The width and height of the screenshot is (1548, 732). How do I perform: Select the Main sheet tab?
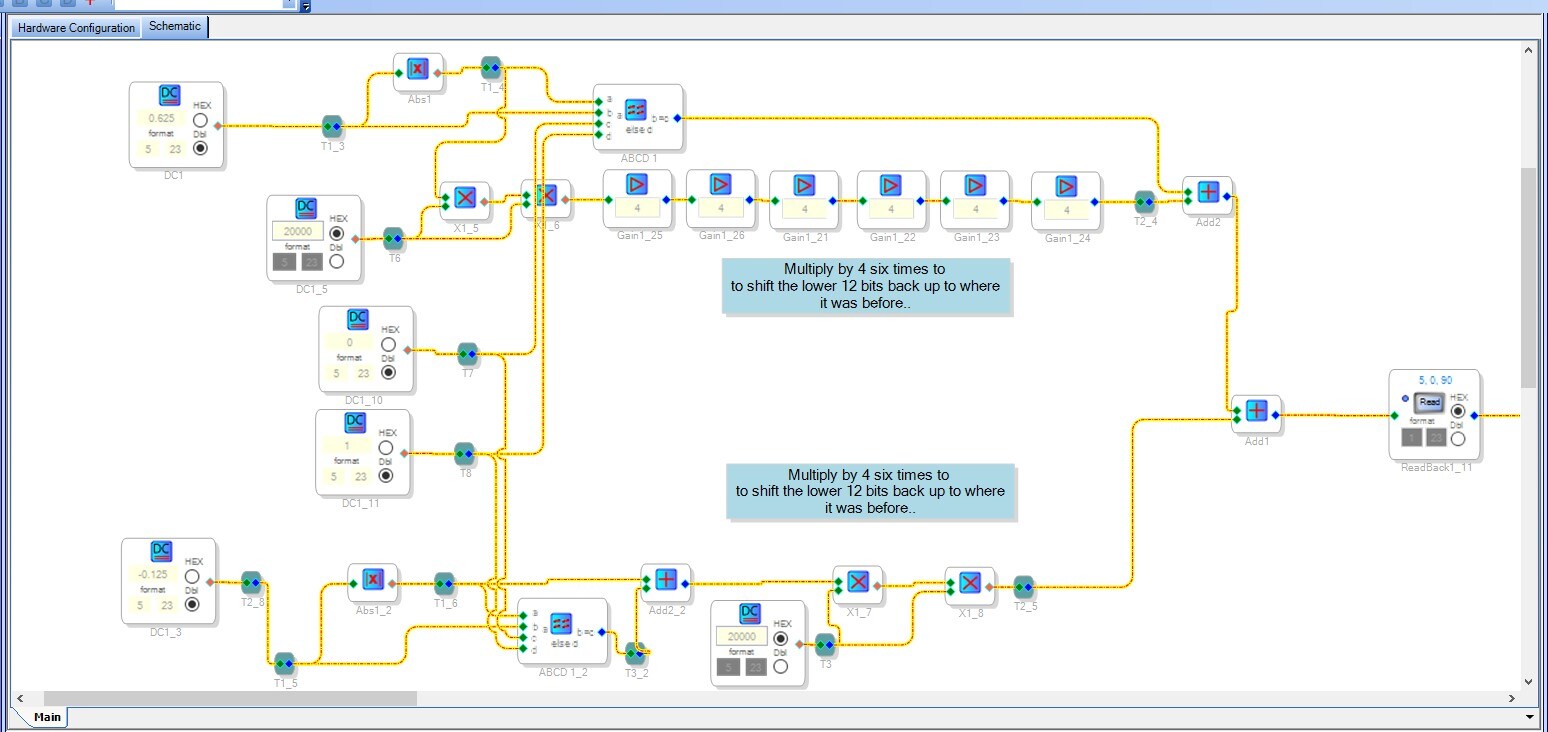click(47, 717)
